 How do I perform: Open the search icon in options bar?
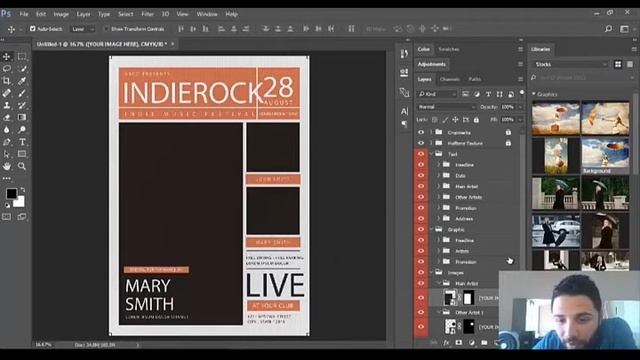[x=609, y=29]
